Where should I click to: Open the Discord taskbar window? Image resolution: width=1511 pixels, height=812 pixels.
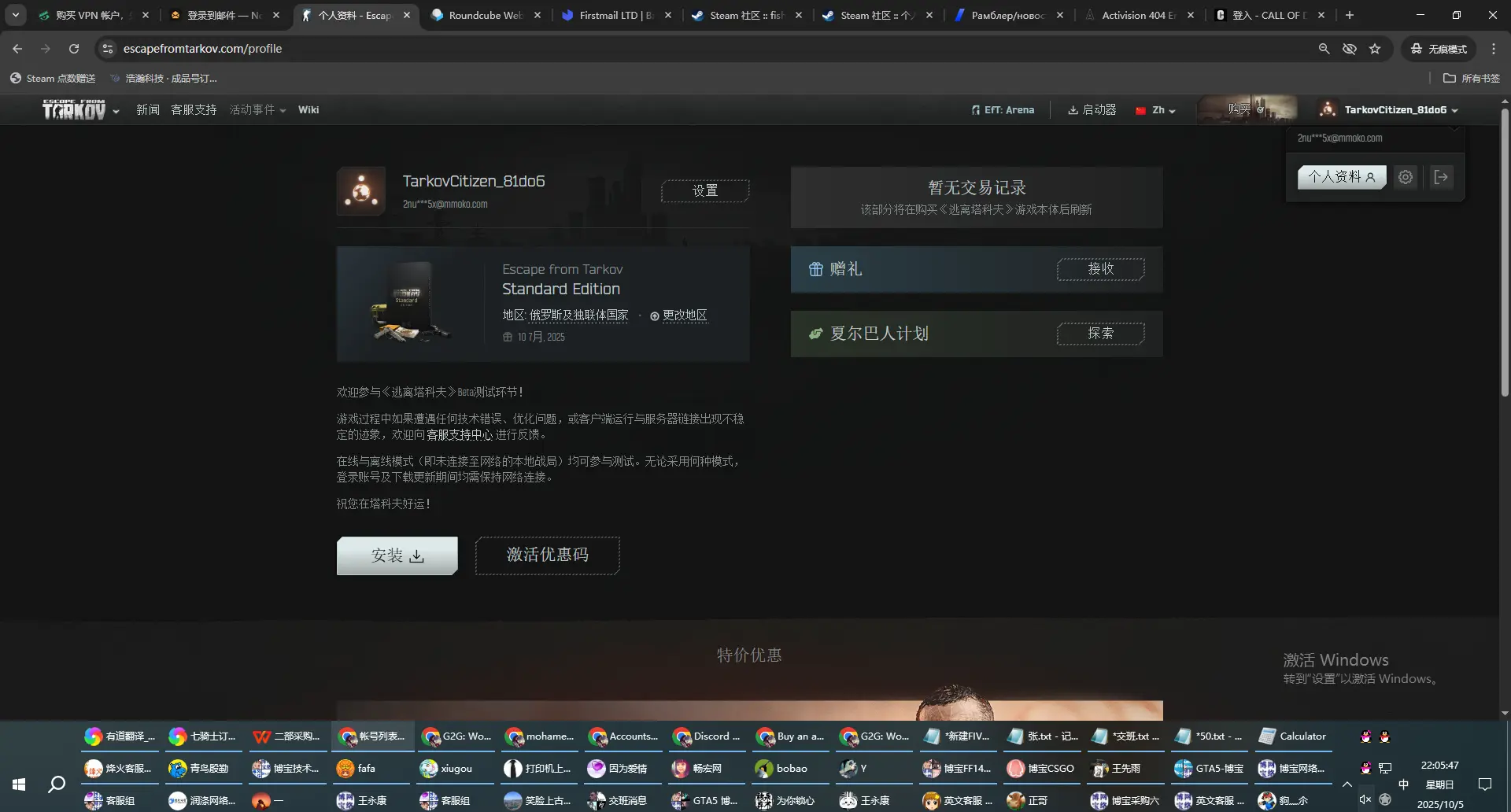click(707, 736)
